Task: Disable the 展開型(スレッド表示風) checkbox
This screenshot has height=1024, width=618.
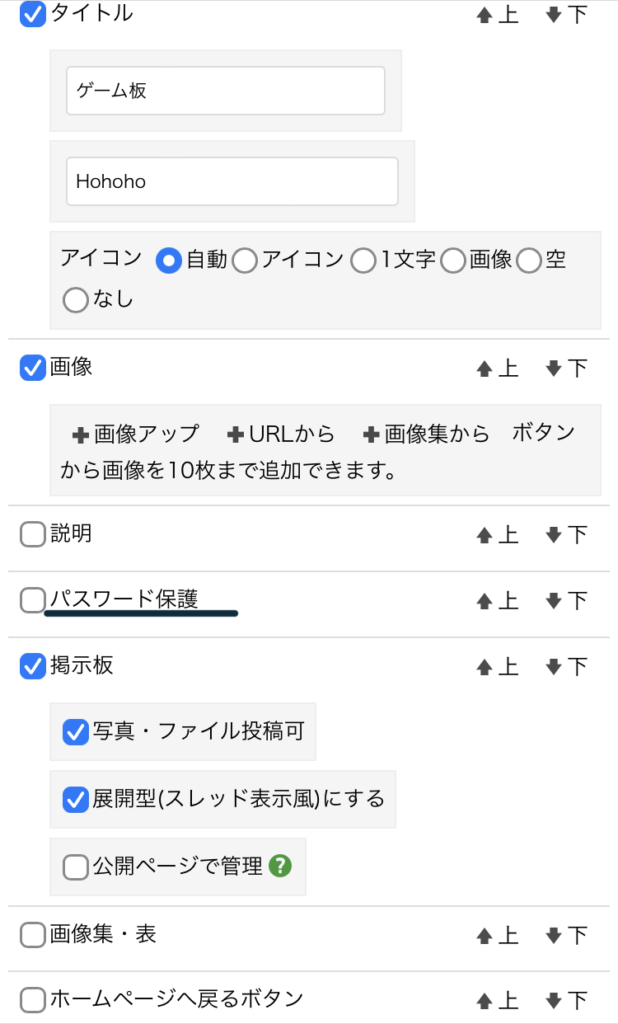Action: click(x=76, y=800)
